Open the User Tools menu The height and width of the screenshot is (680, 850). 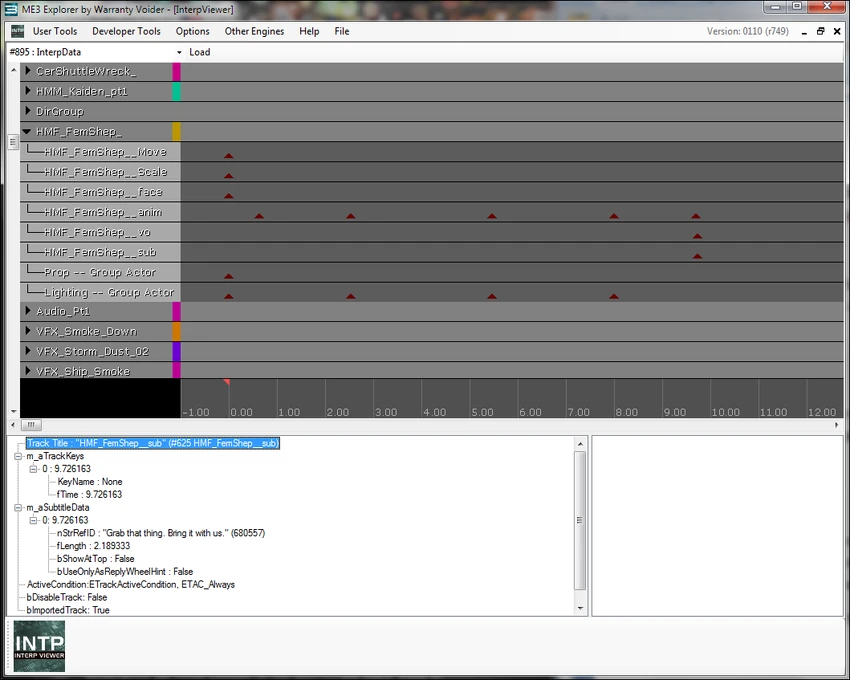55,31
